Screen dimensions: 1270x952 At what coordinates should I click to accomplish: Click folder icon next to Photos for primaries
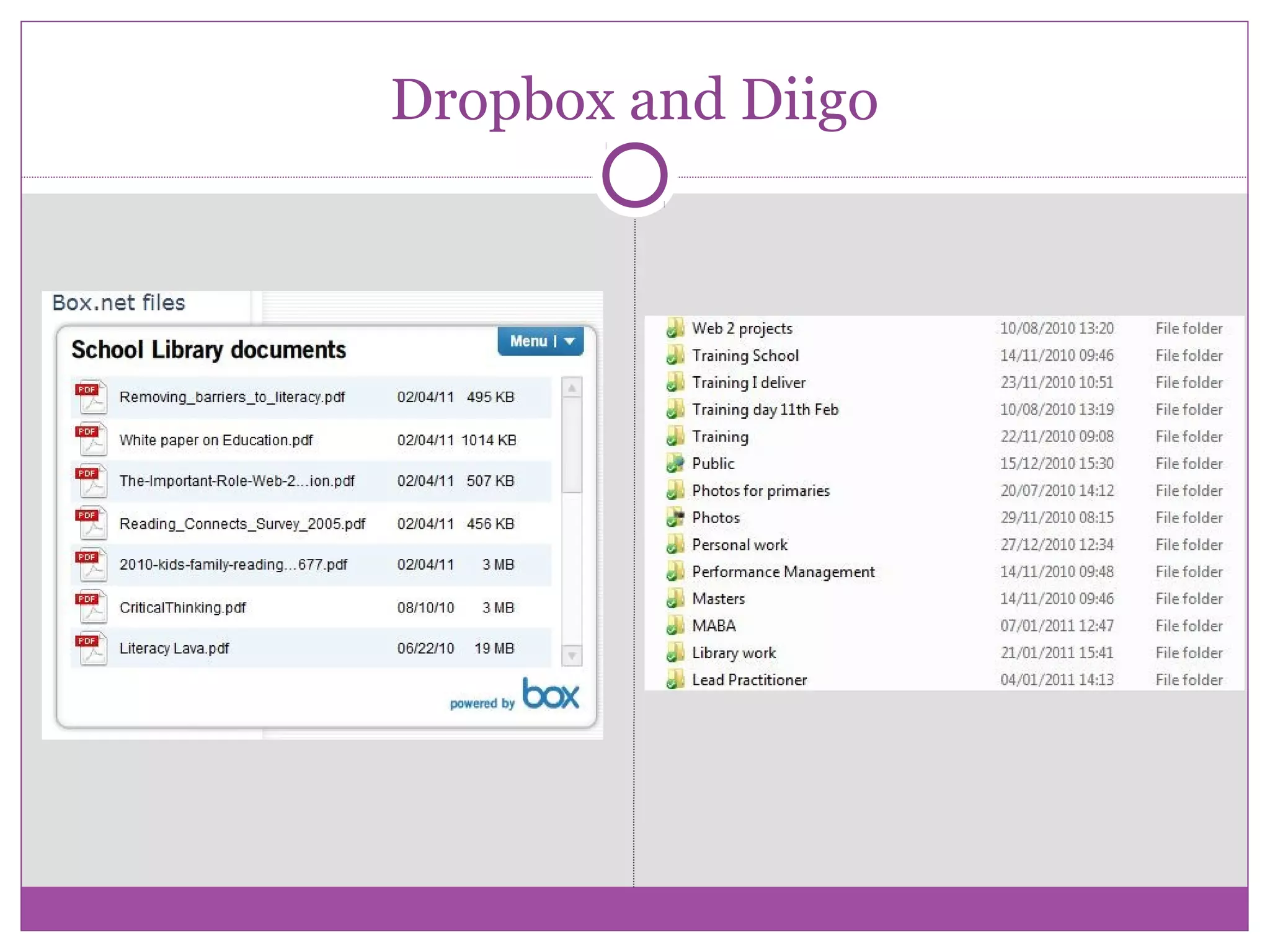tap(675, 490)
